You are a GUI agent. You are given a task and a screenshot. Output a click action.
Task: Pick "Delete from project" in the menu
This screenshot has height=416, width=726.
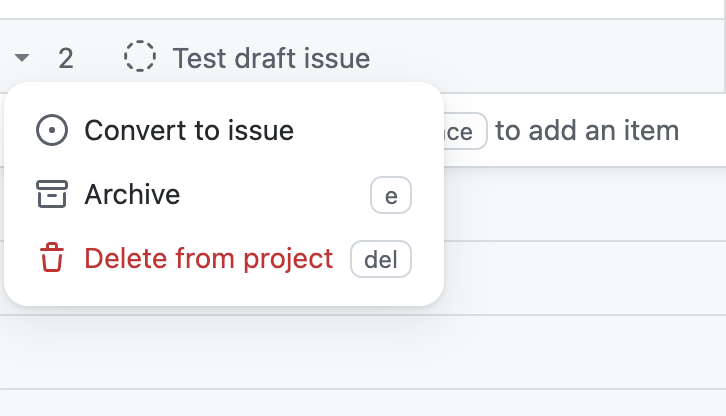click(208, 259)
